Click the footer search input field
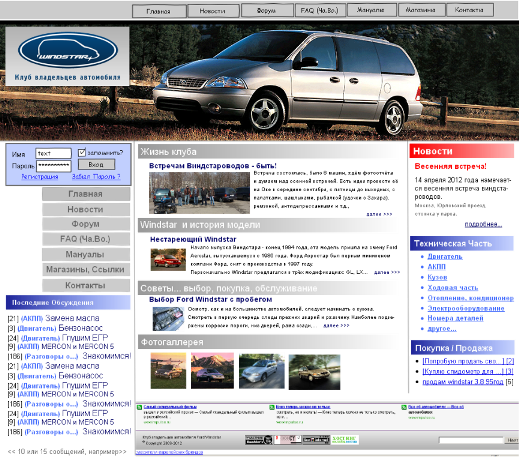The image size is (519, 461). coord(471,440)
